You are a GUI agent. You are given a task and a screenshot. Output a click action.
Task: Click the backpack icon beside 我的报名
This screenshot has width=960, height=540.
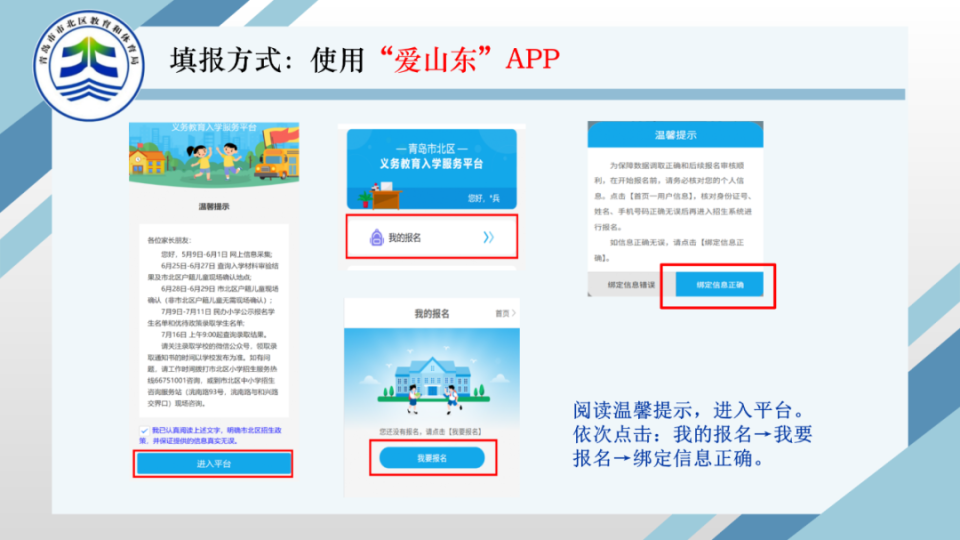(x=377, y=238)
